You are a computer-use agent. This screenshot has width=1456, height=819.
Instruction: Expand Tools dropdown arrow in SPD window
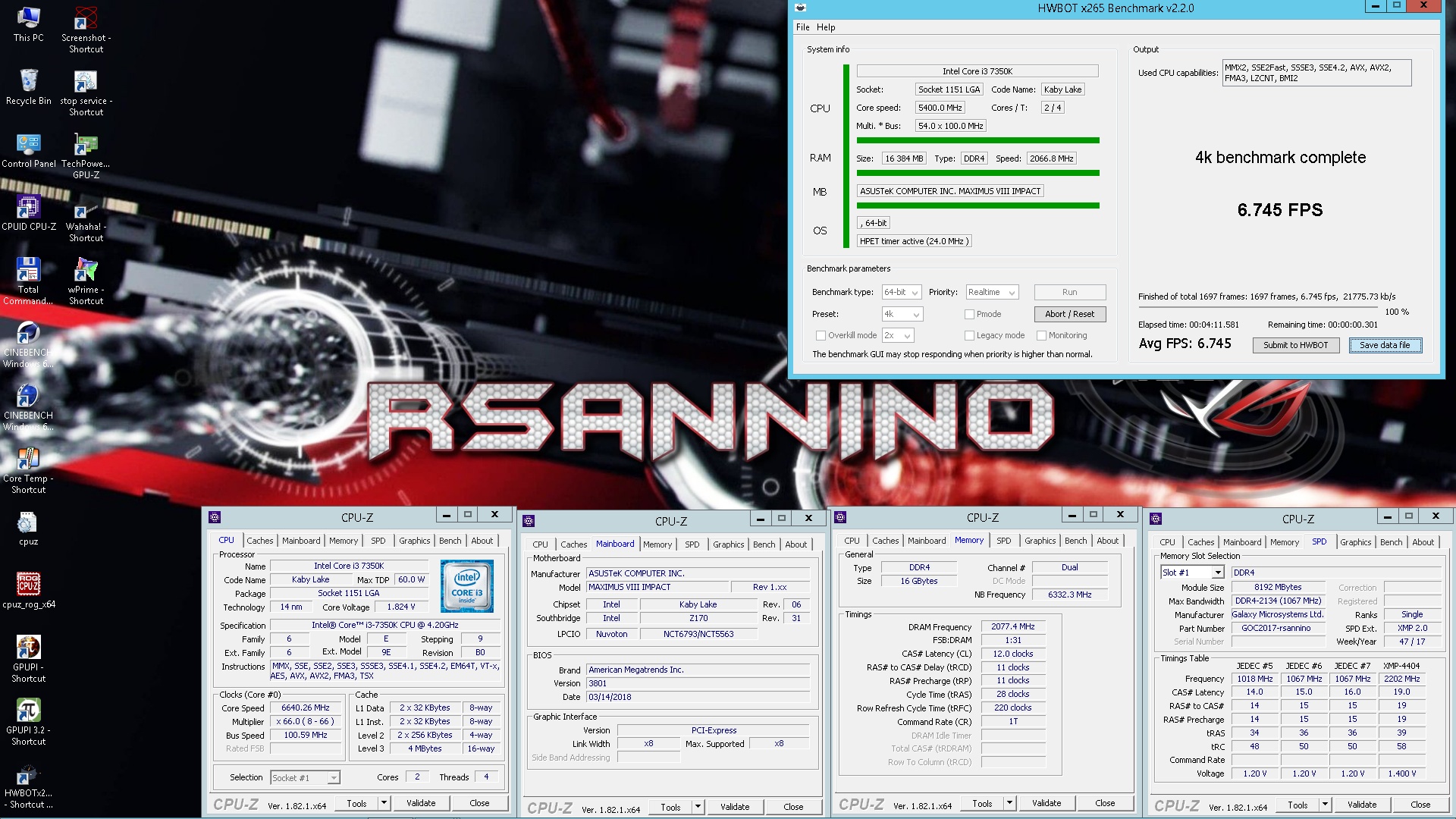(x=1325, y=805)
